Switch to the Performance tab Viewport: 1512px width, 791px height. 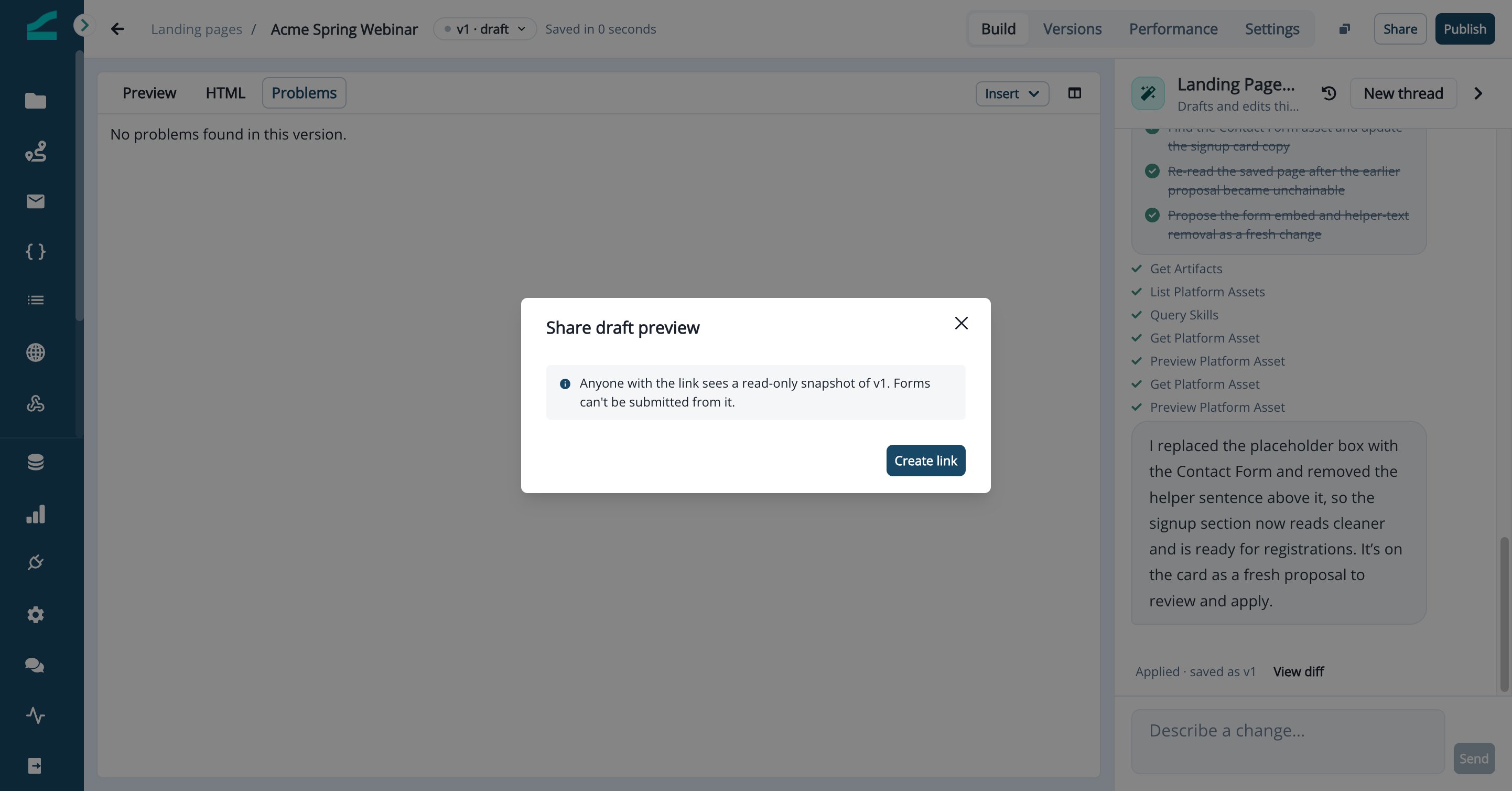click(x=1173, y=29)
